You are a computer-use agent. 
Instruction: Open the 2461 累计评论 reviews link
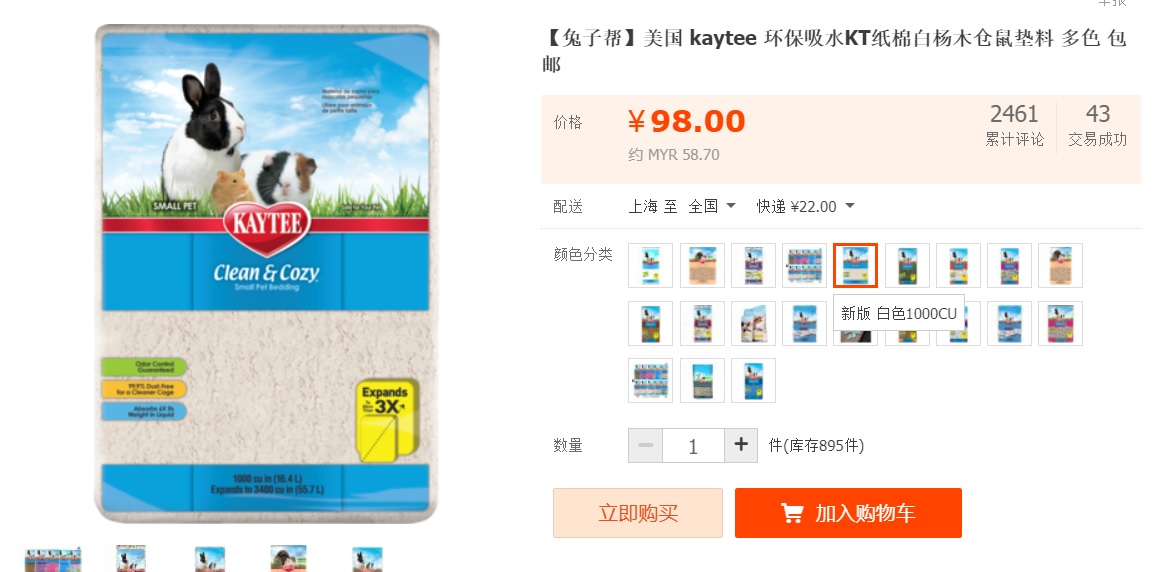tap(1014, 125)
